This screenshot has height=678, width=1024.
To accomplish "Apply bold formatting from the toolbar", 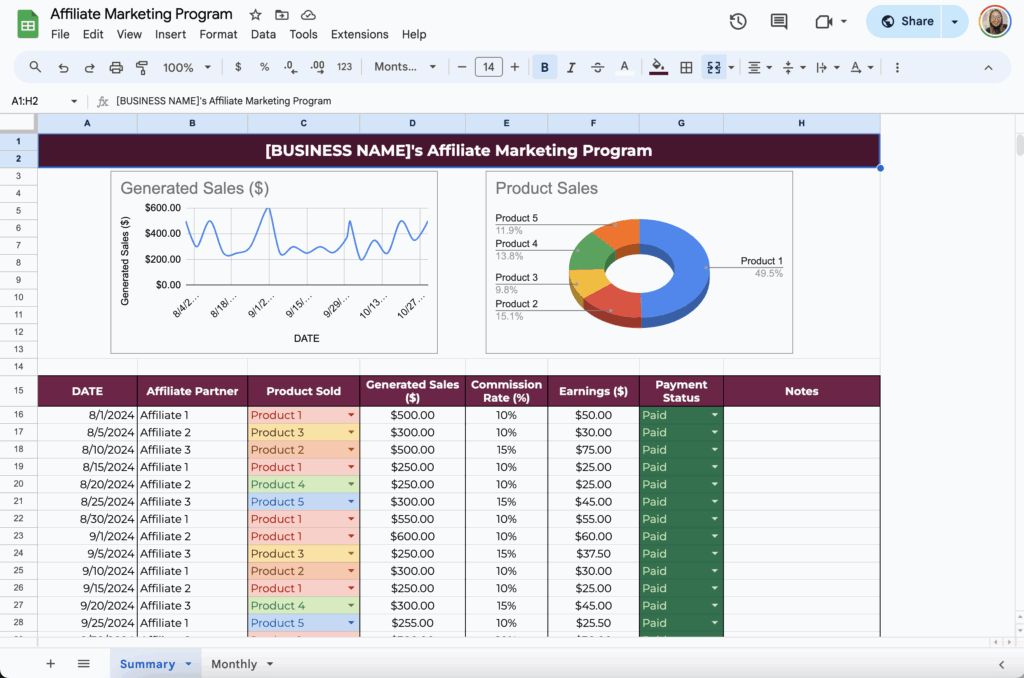I will (544, 67).
